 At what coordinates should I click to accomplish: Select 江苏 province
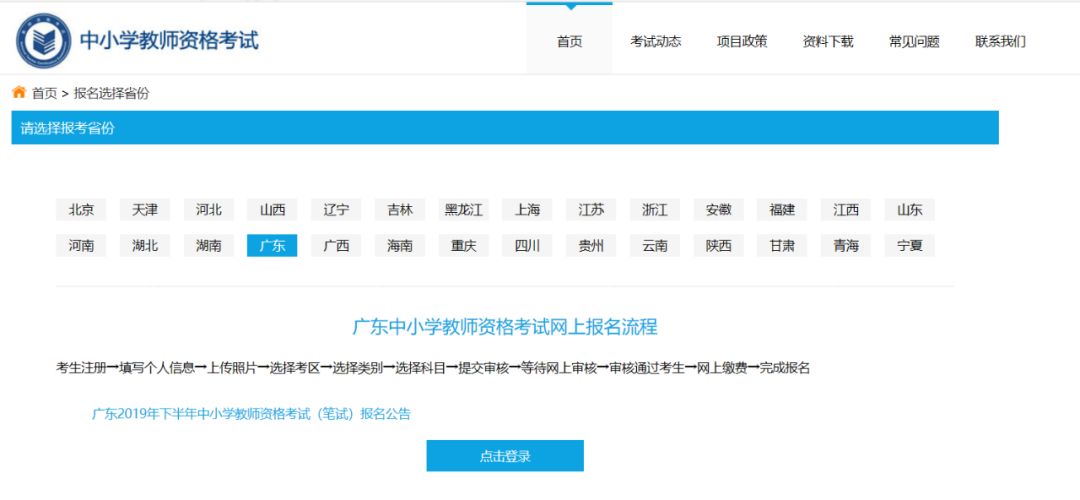(591, 210)
